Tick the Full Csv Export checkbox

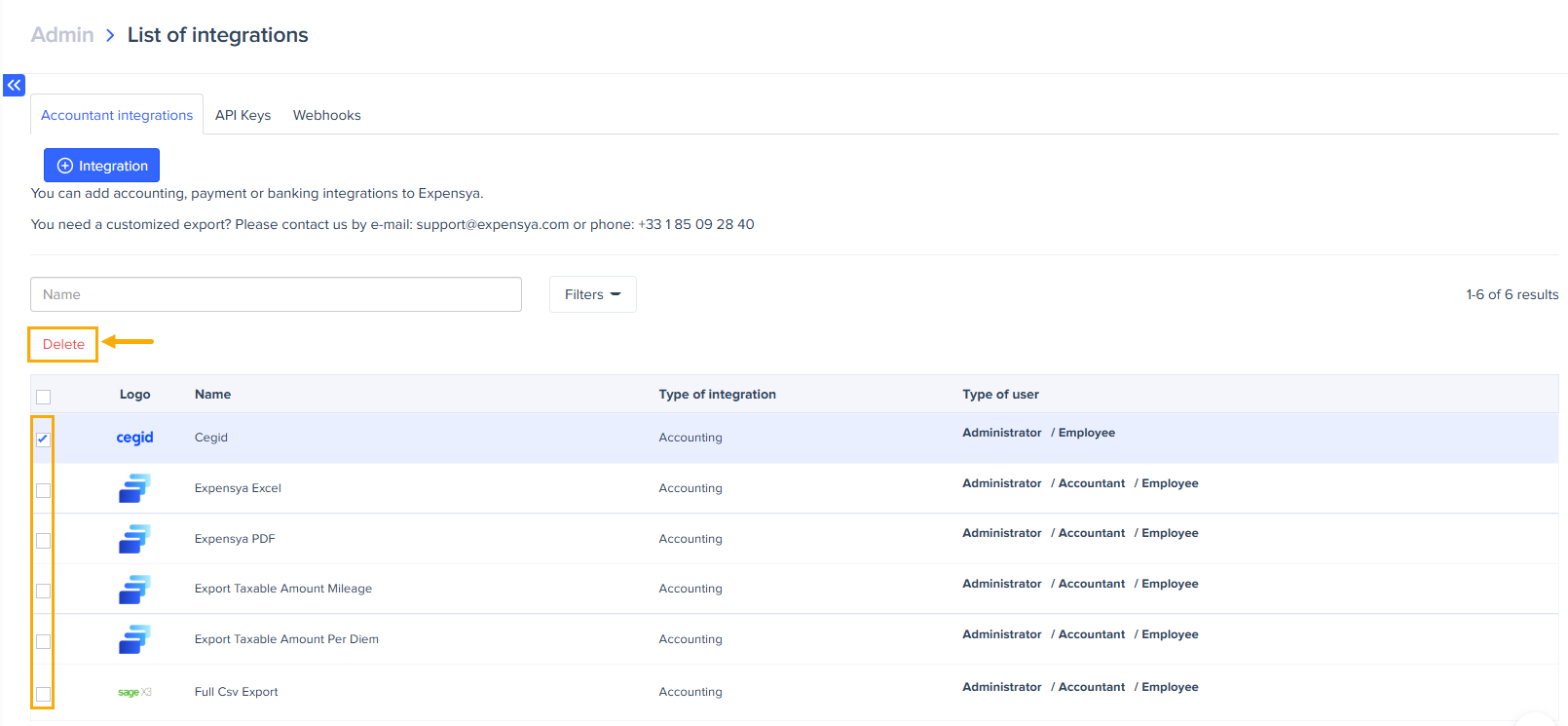[x=43, y=694]
